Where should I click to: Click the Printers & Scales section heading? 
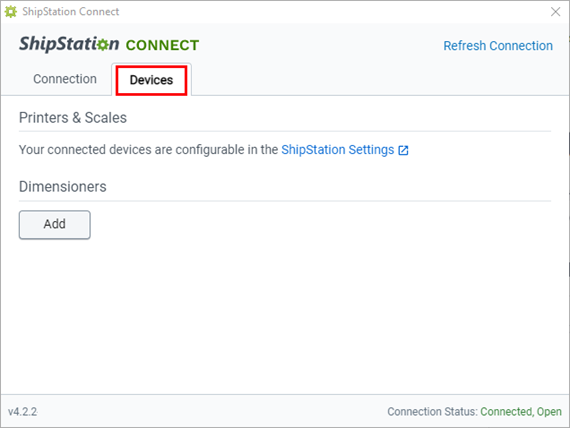73,118
